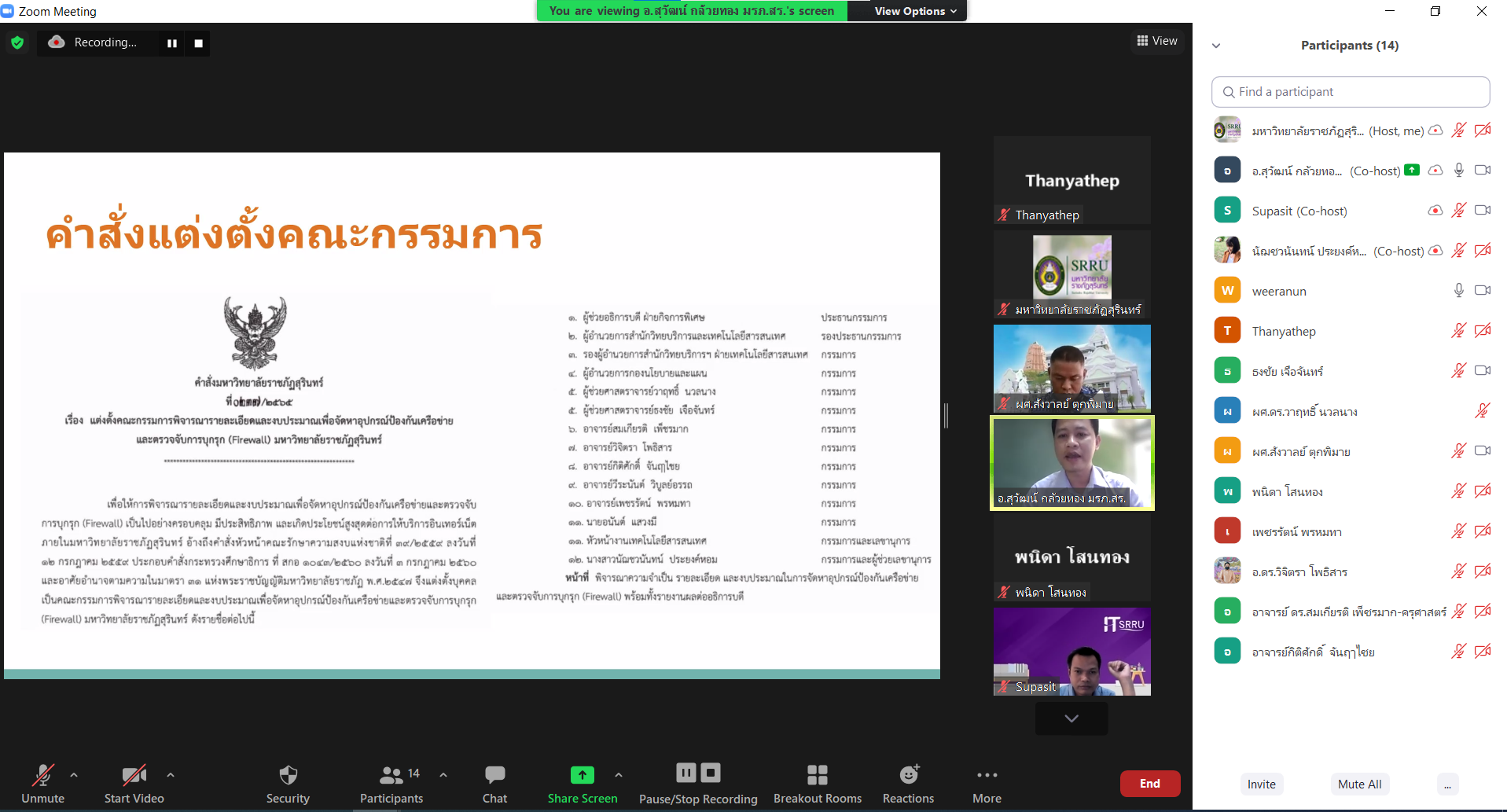Click the green Share Screen icon

(x=582, y=775)
